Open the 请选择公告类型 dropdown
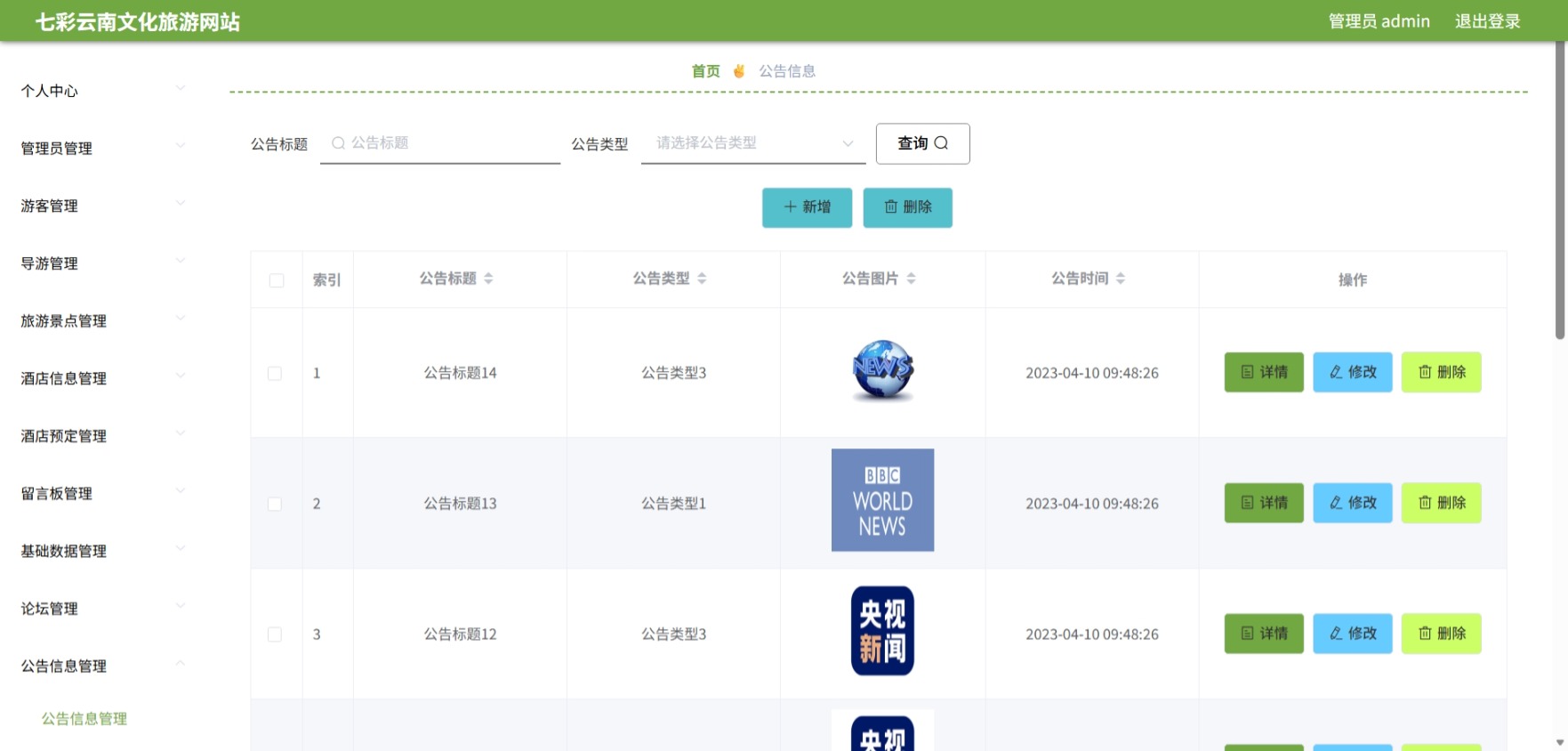The image size is (1568, 751). (753, 143)
